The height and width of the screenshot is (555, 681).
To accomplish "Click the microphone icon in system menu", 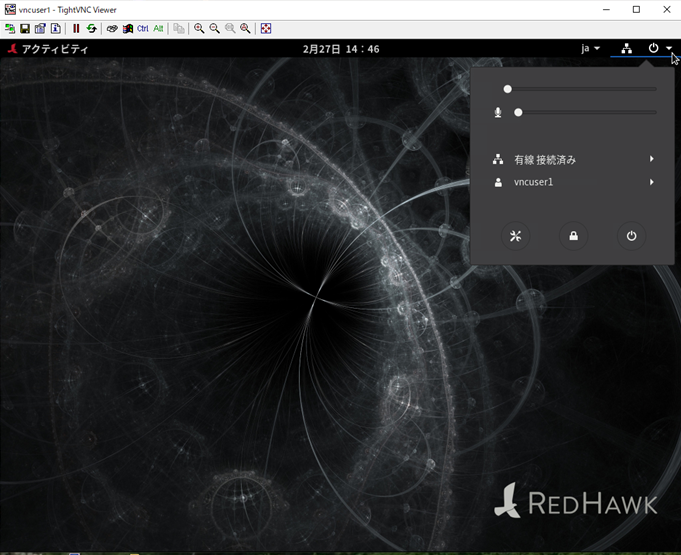I will [x=498, y=112].
